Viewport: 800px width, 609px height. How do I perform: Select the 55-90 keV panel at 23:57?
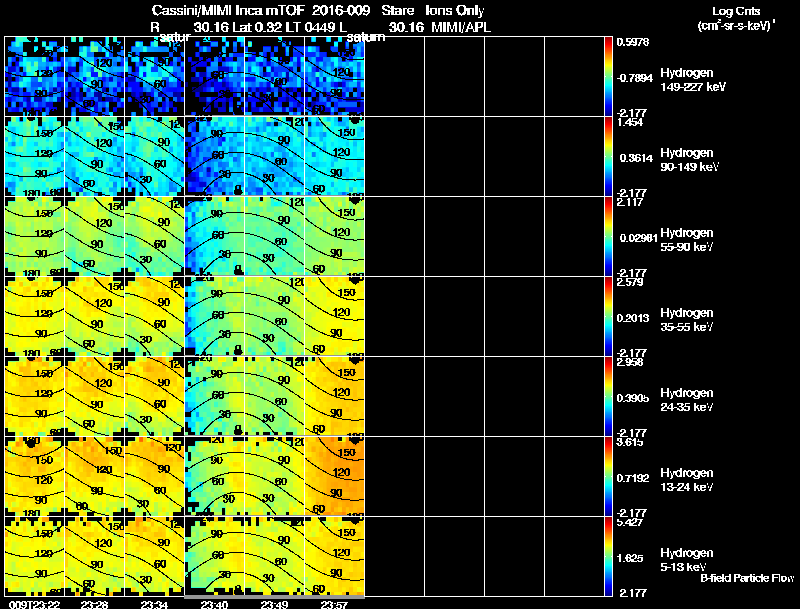tap(335, 236)
